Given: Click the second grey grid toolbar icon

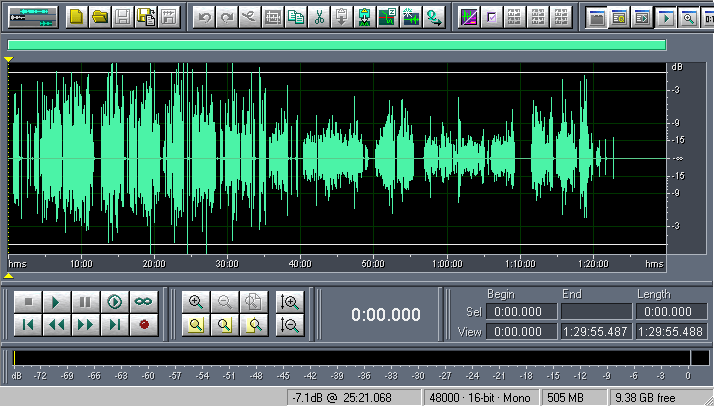Looking at the screenshot, I should (538, 17).
